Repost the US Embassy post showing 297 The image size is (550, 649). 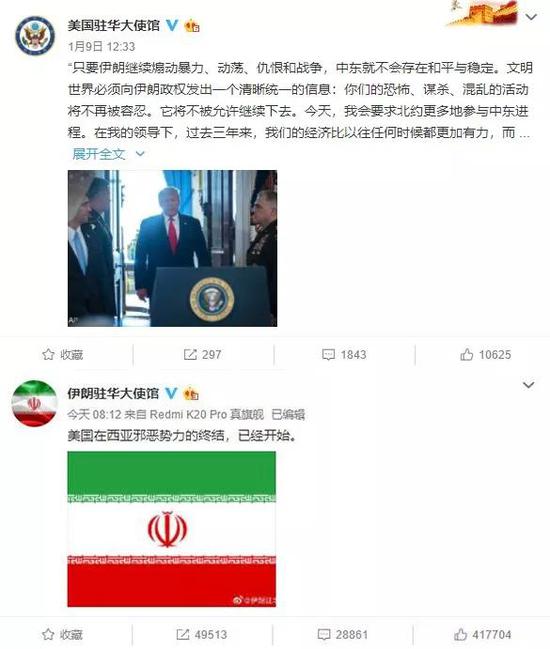pyautogui.click(x=202, y=355)
